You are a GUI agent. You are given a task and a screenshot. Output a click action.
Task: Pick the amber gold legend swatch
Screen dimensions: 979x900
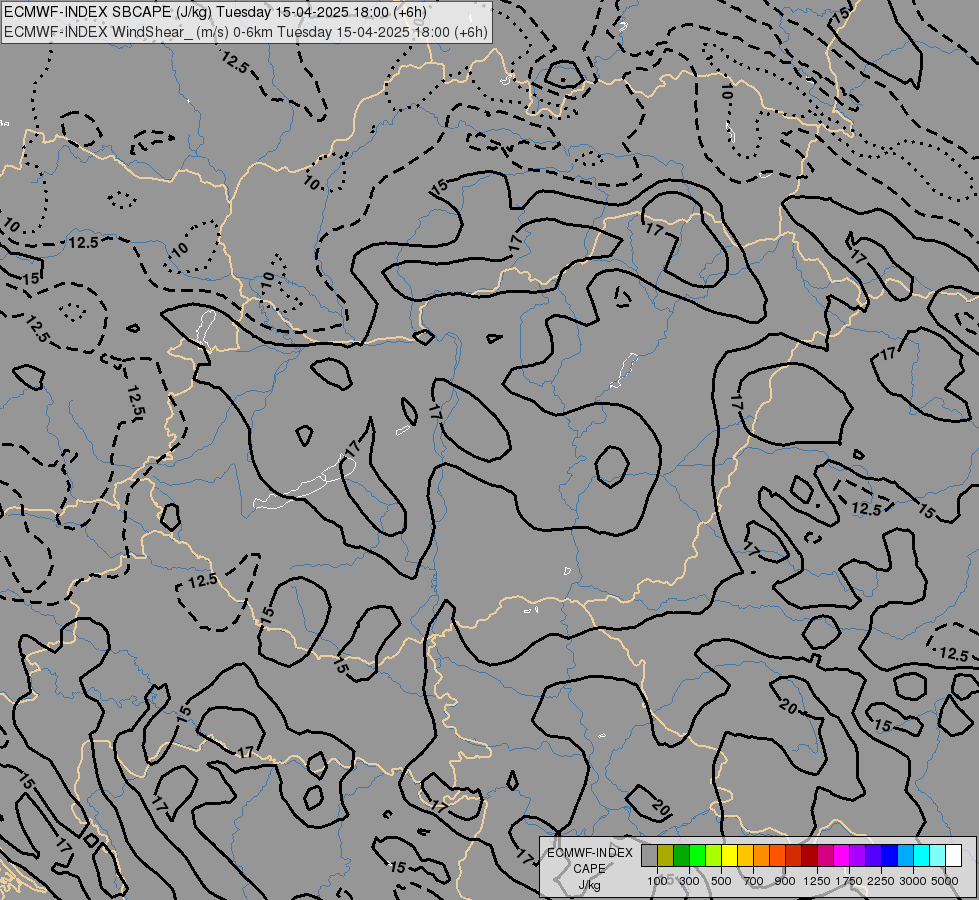tap(745, 856)
